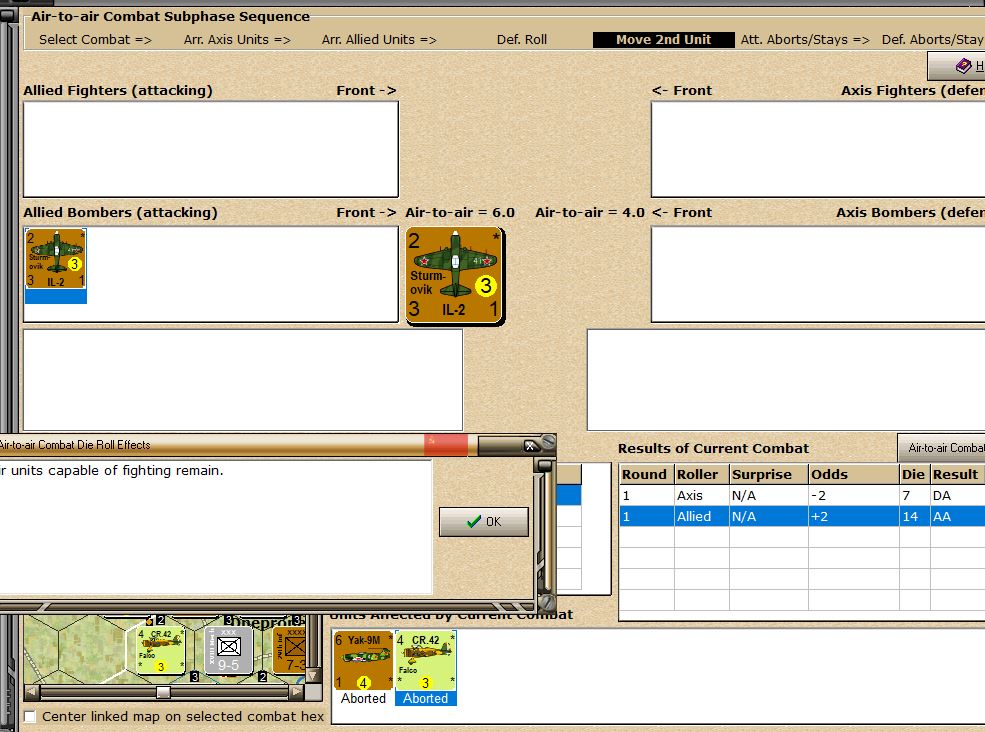The height and width of the screenshot is (732, 985).
Task: Select the CR.42 Falco aborted unit counter
Action: (x=426, y=661)
